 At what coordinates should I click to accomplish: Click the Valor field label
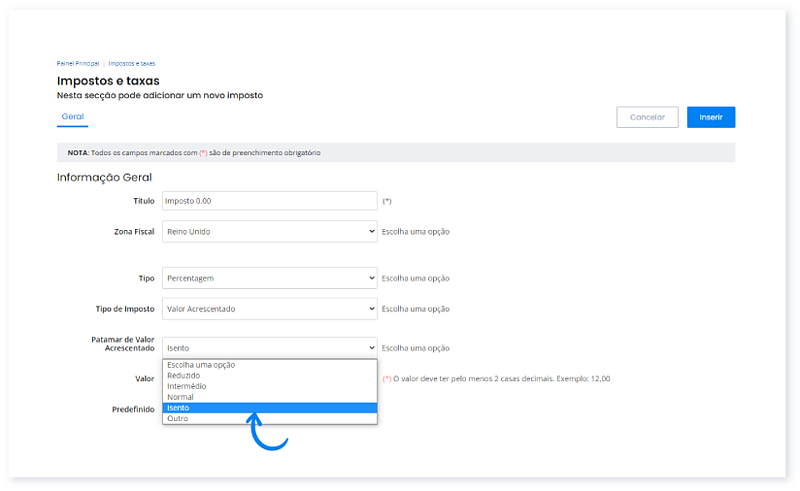[144, 379]
